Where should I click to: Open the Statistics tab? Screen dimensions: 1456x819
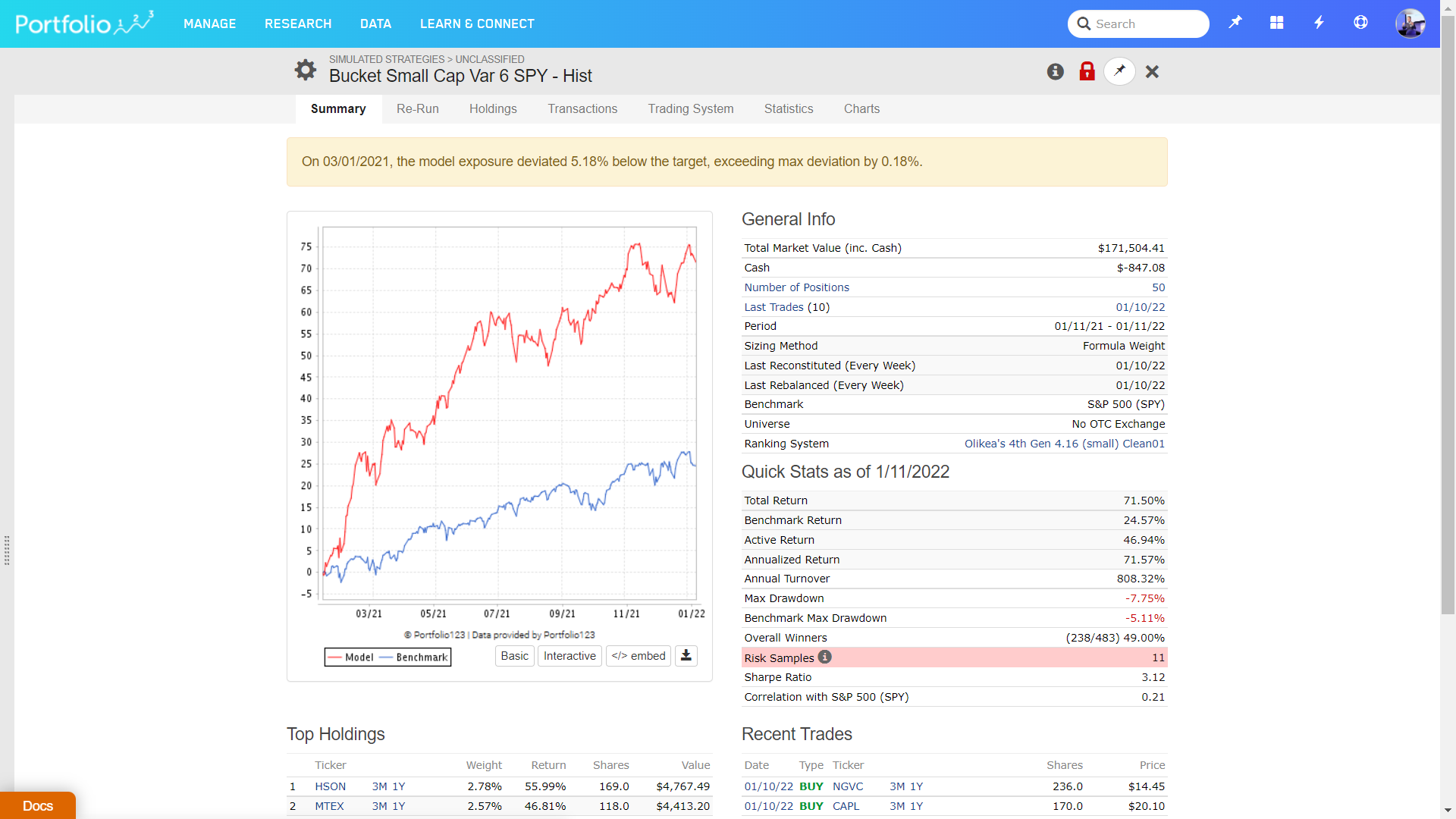789,109
